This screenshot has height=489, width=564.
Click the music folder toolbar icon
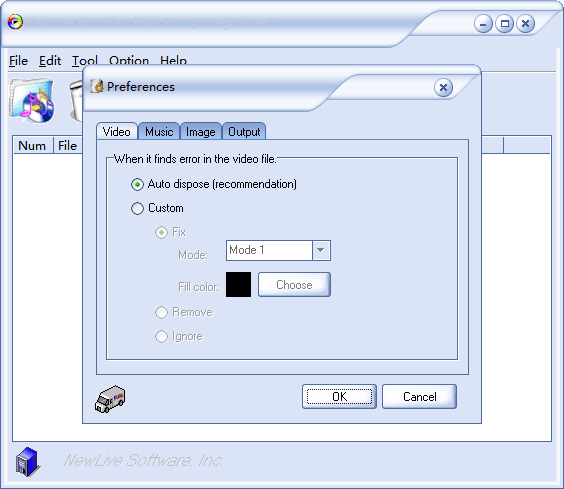click(x=32, y=101)
